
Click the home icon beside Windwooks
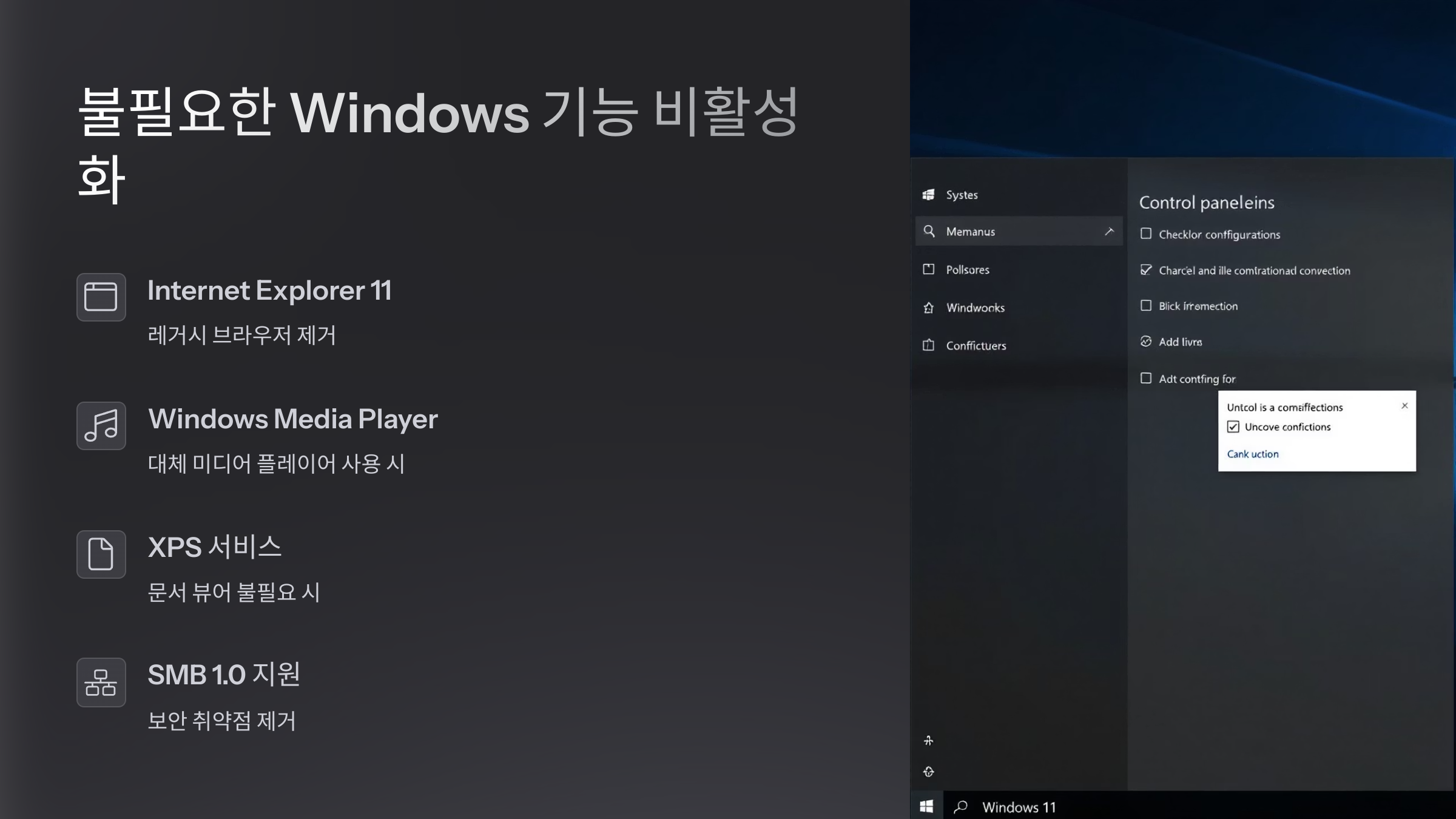[929, 308]
